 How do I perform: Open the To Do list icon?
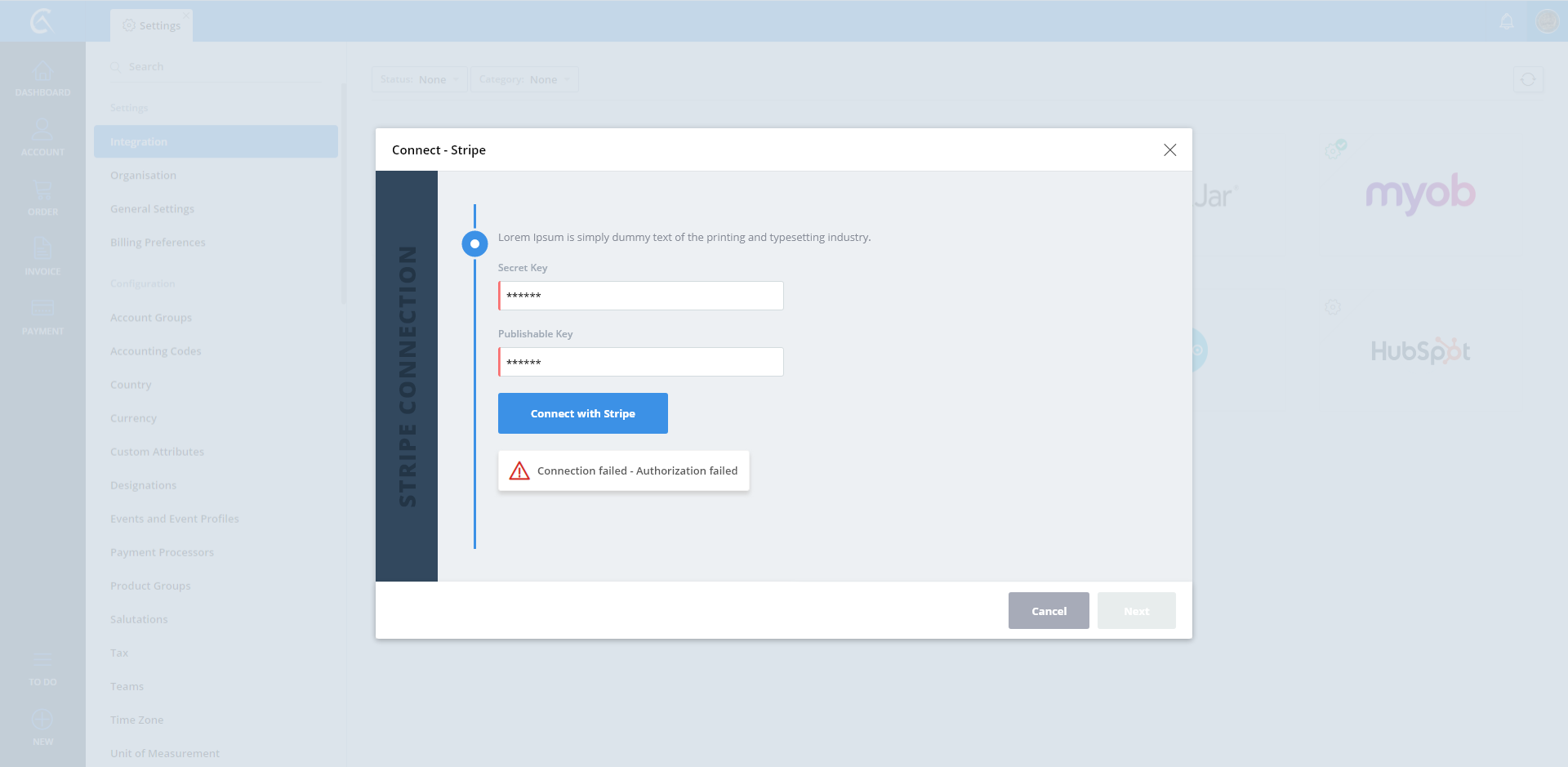pyautogui.click(x=42, y=661)
